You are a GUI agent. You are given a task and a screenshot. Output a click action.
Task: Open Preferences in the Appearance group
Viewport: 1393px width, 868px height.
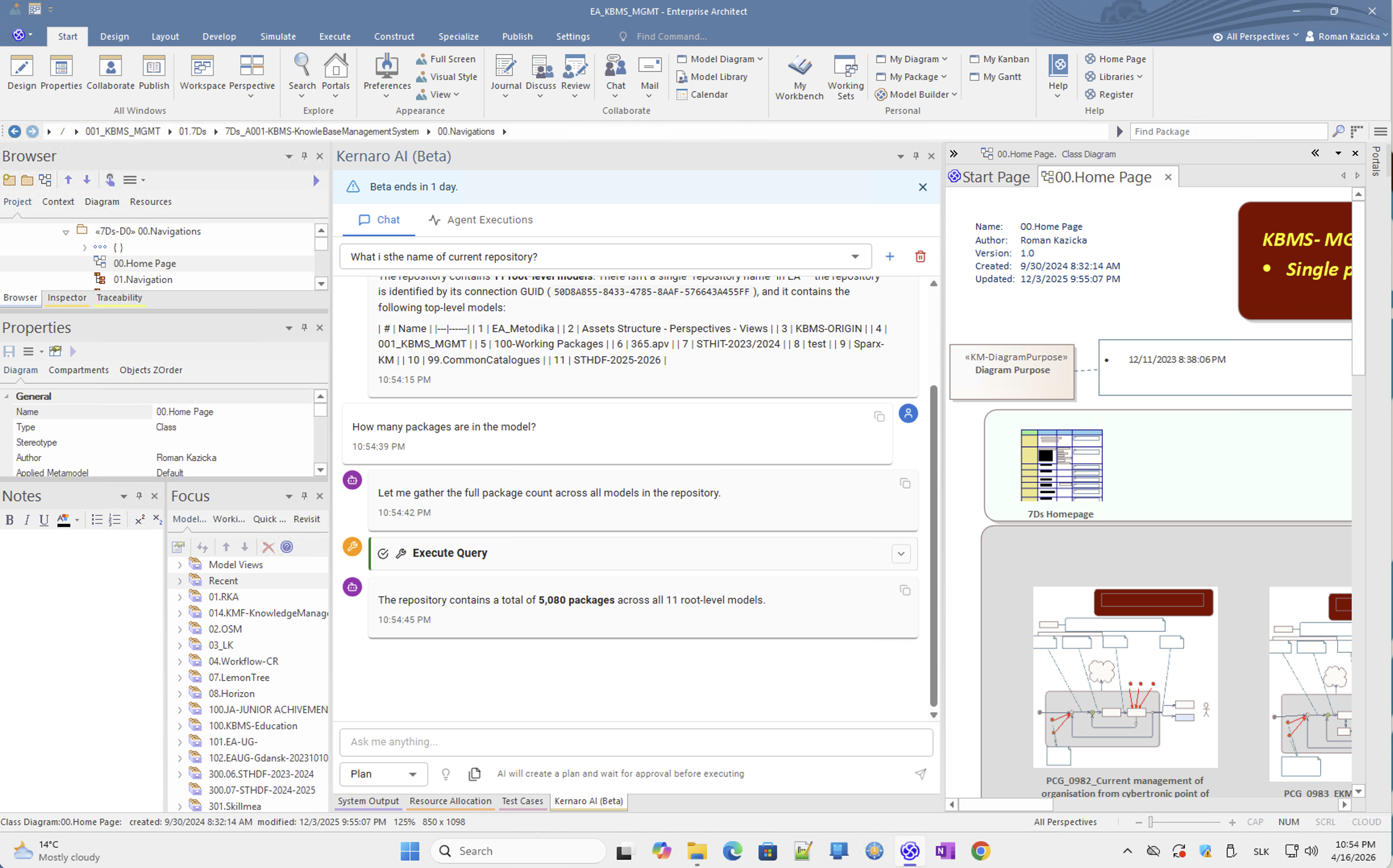click(x=387, y=75)
